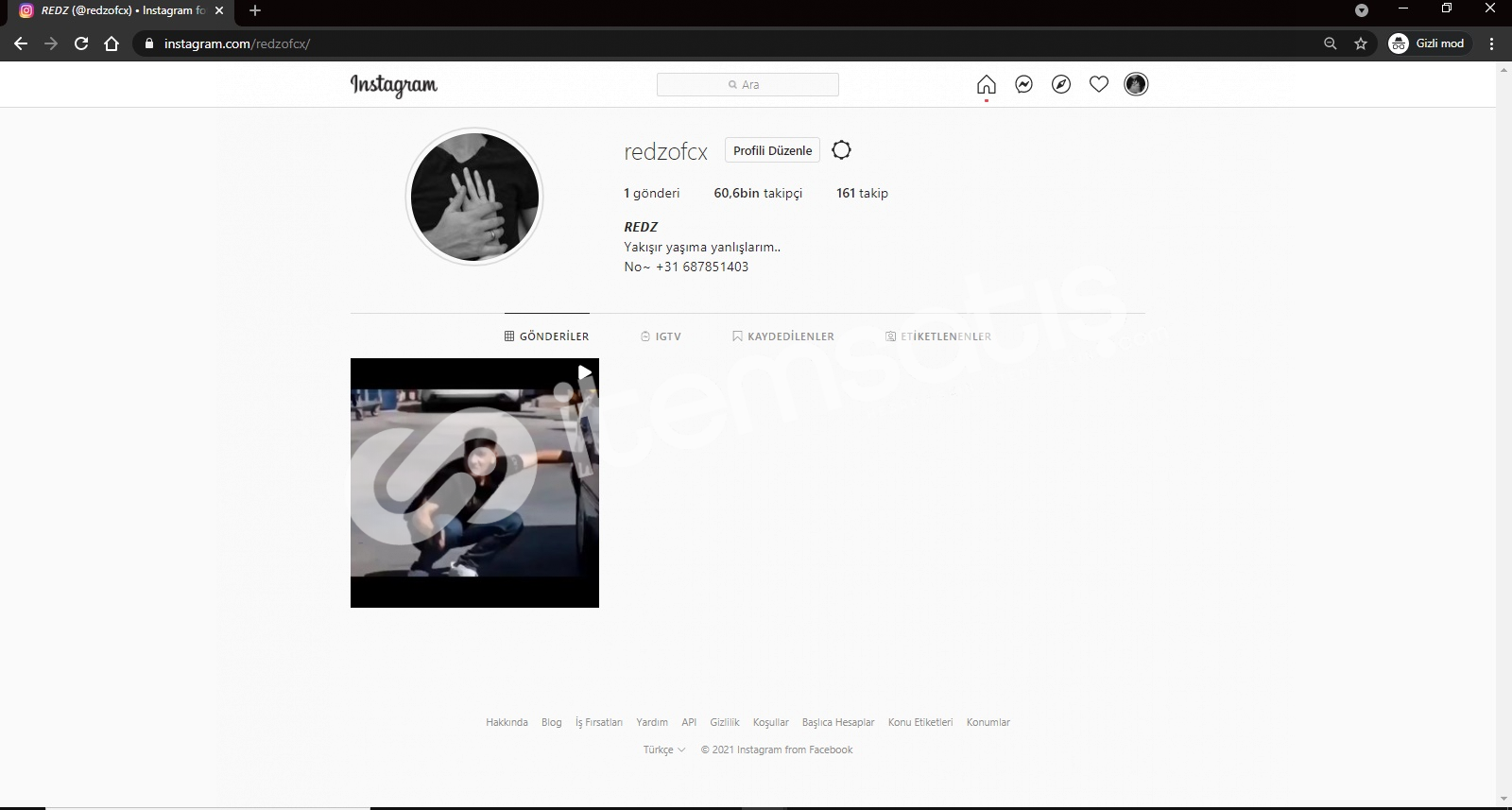Open a new browser tab
This screenshot has height=810, width=1512.
(x=254, y=10)
